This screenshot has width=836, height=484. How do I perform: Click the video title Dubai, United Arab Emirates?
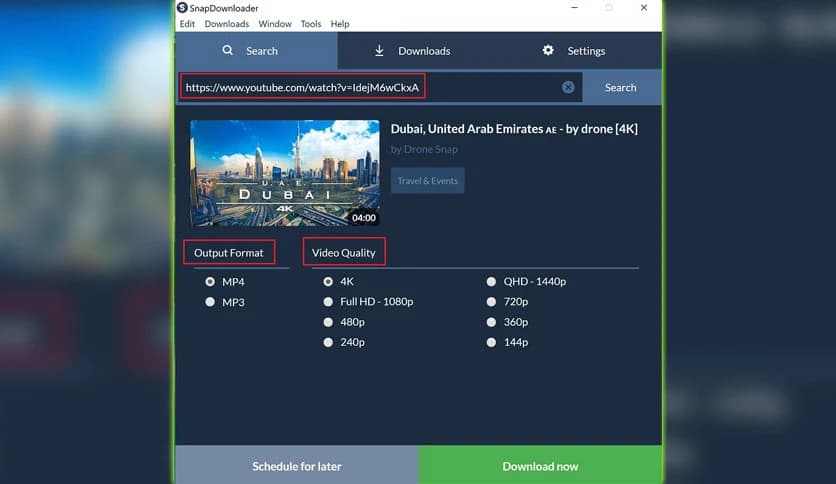coord(514,129)
